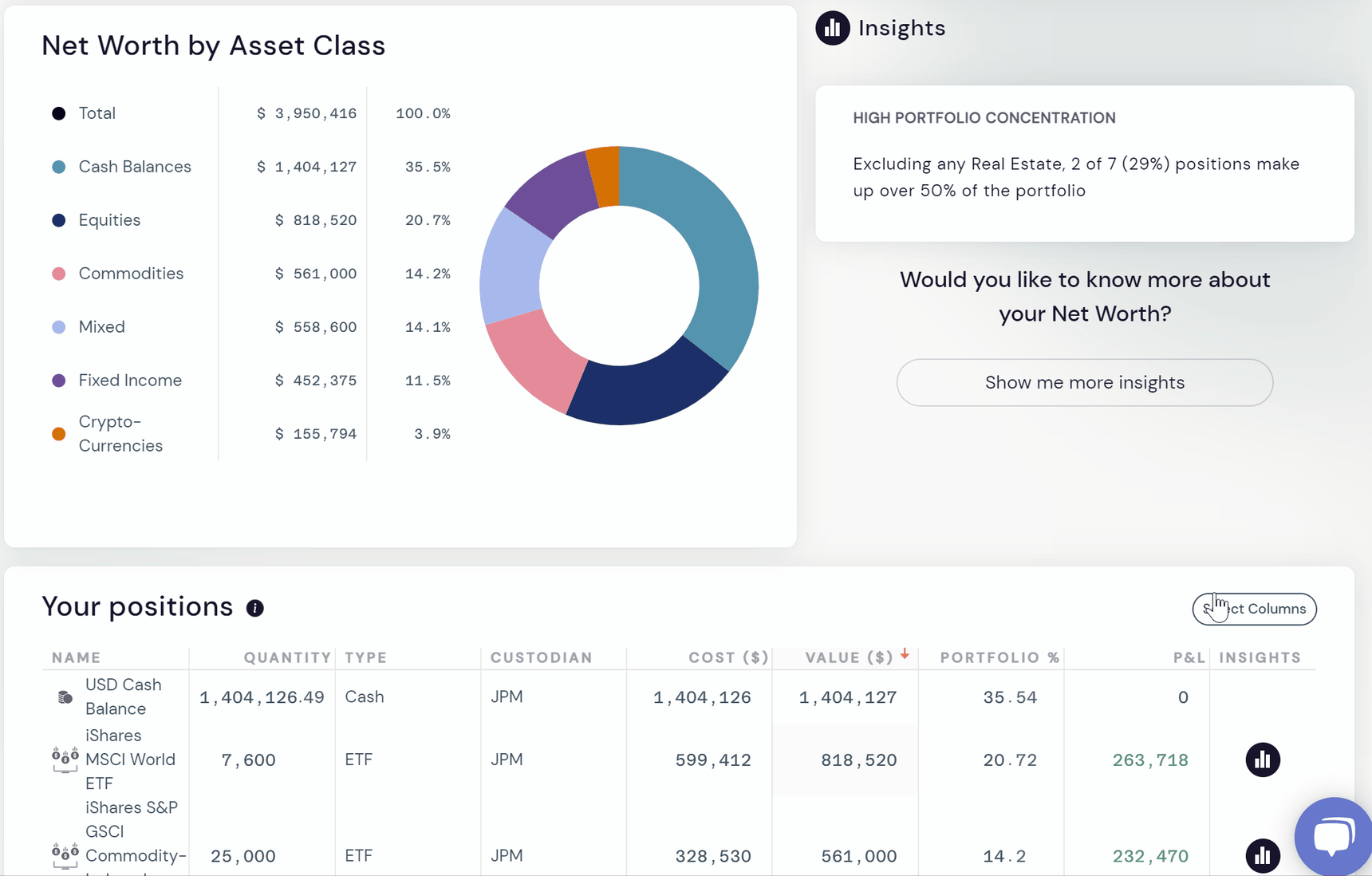The width and height of the screenshot is (1372, 876).
Task: Sort positions by the Cost column
Action: tap(727, 657)
